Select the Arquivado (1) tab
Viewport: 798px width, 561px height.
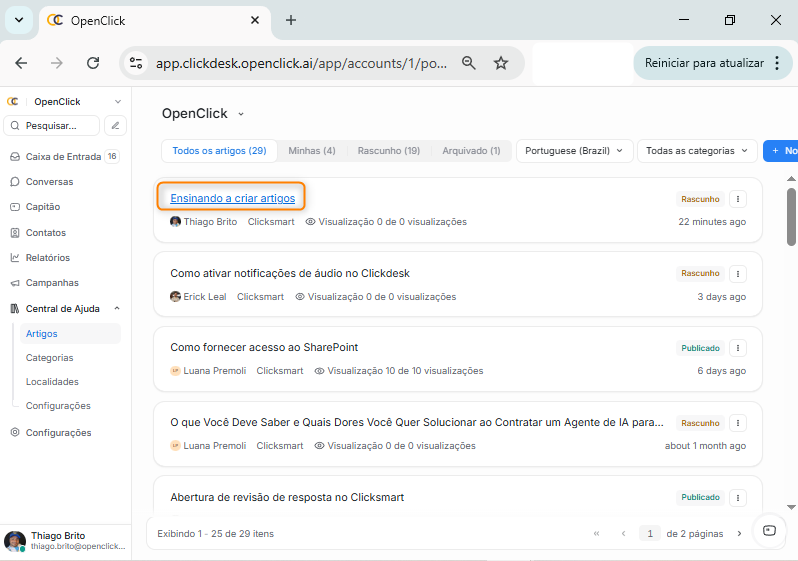click(x=471, y=151)
